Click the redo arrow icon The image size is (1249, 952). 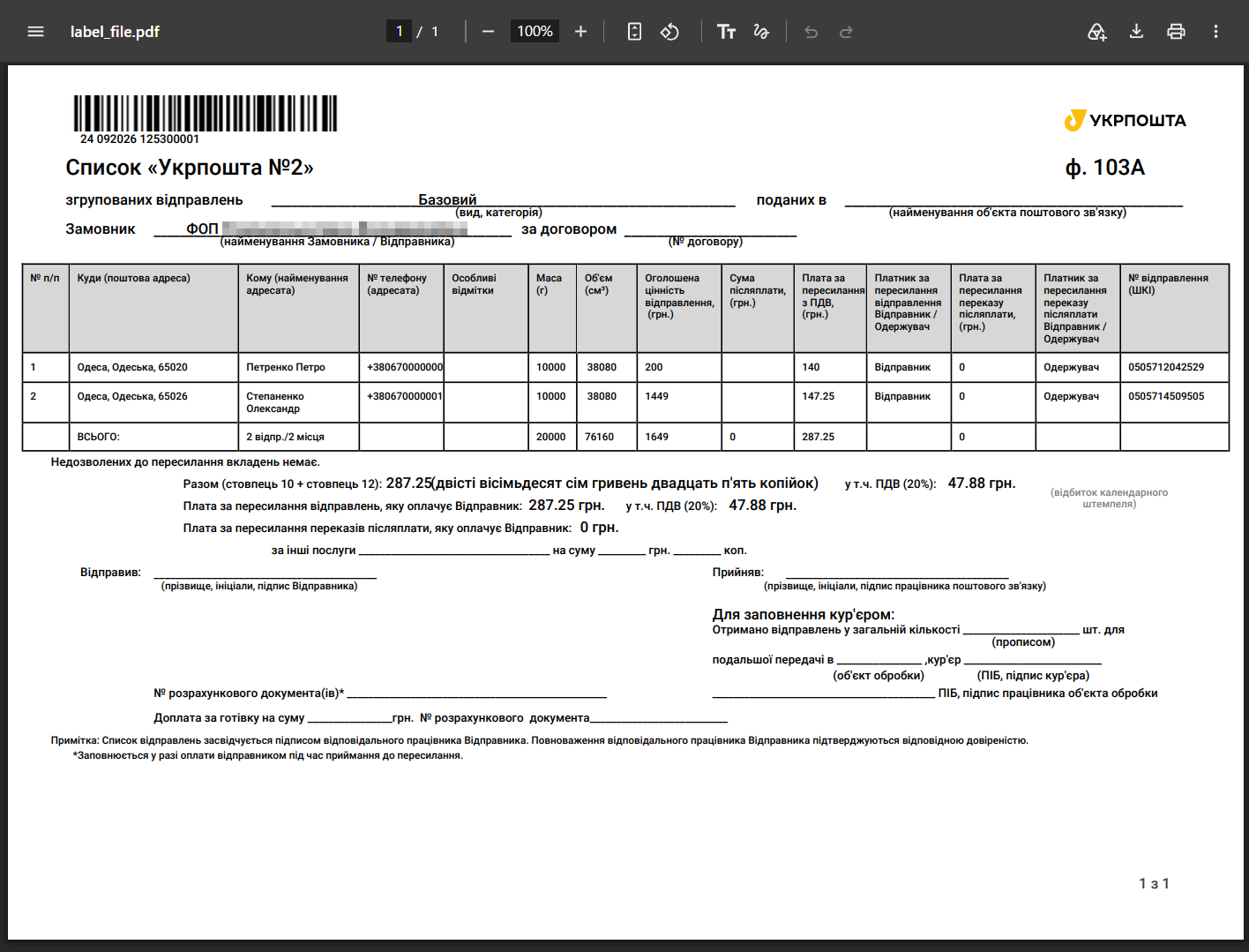point(846,32)
